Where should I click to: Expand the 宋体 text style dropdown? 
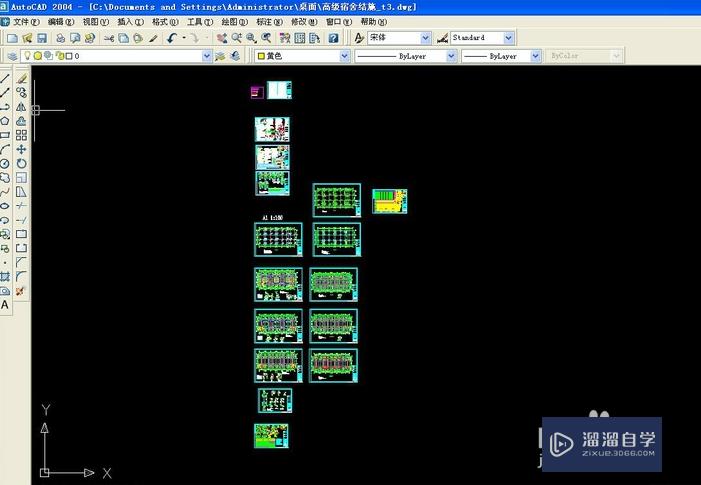click(x=426, y=38)
